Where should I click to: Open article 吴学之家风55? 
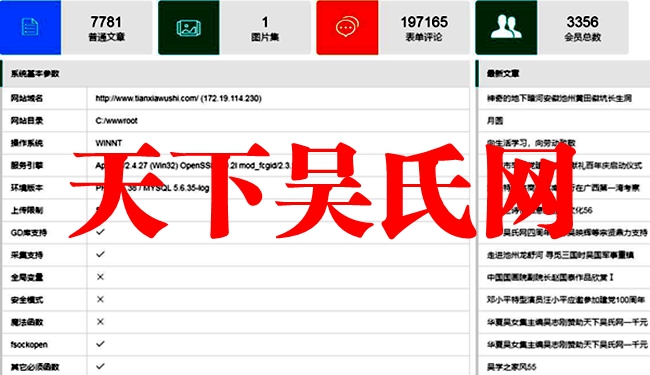(512, 367)
